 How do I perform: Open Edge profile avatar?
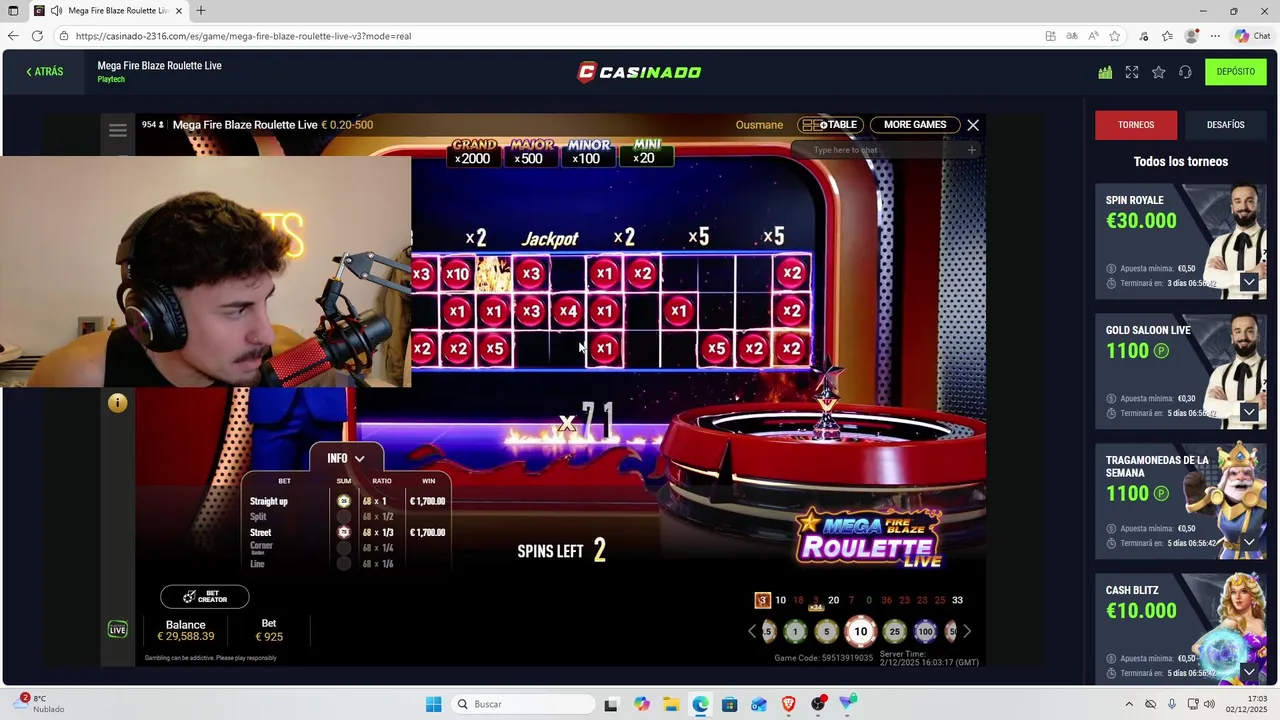[1191, 36]
